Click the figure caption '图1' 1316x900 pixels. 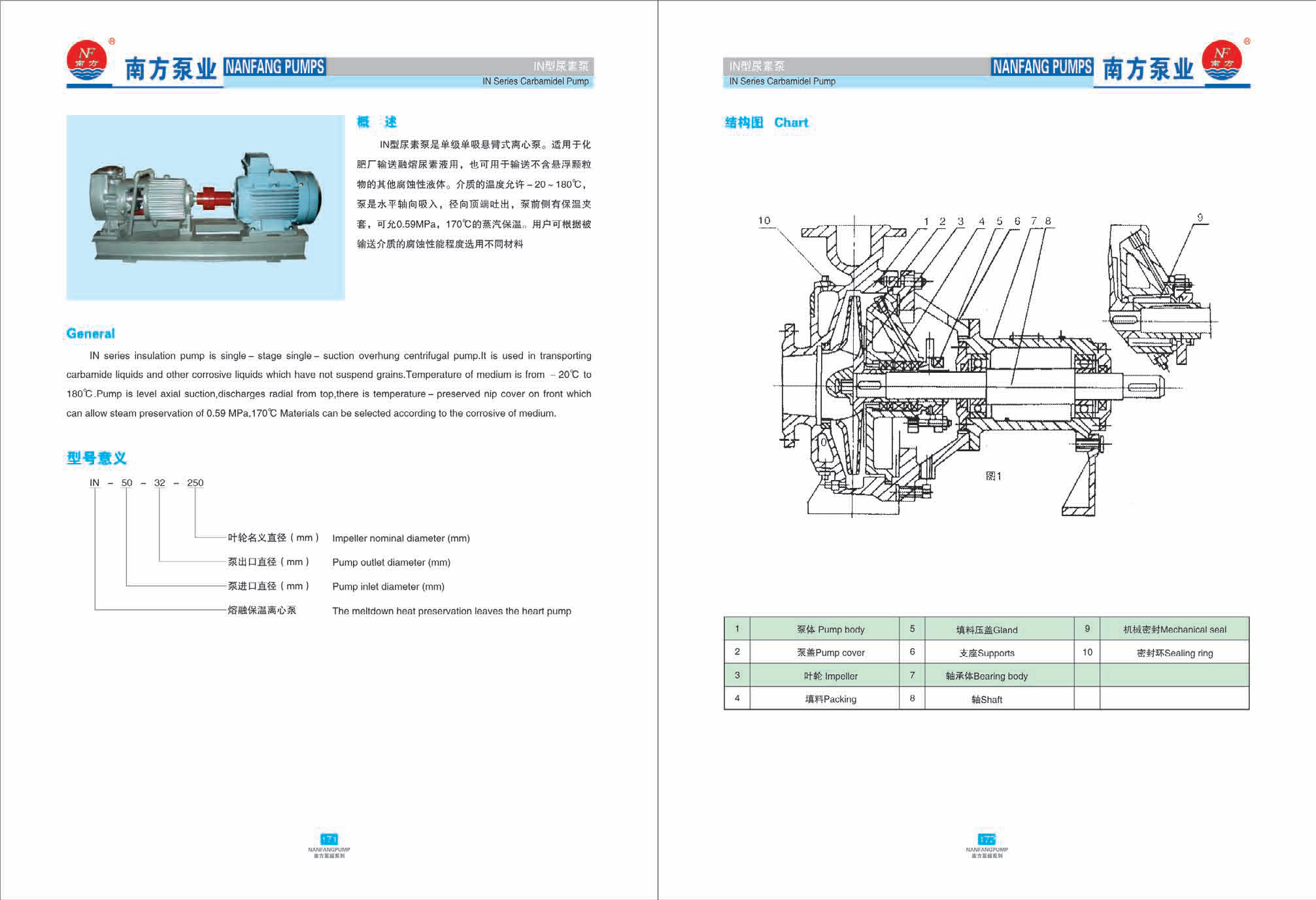(993, 476)
